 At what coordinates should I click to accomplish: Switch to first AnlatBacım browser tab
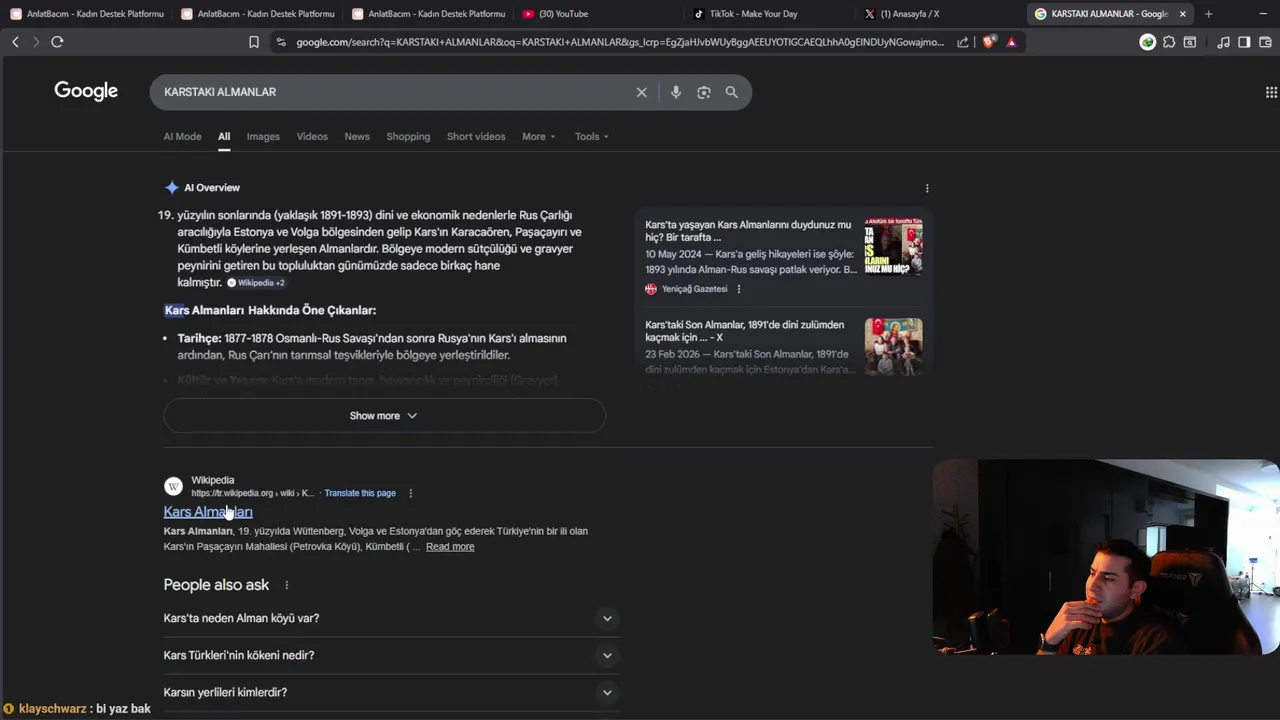[88, 14]
